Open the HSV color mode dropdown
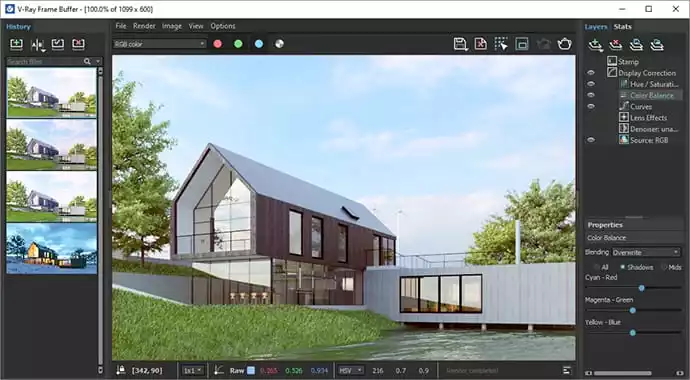 (350, 371)
